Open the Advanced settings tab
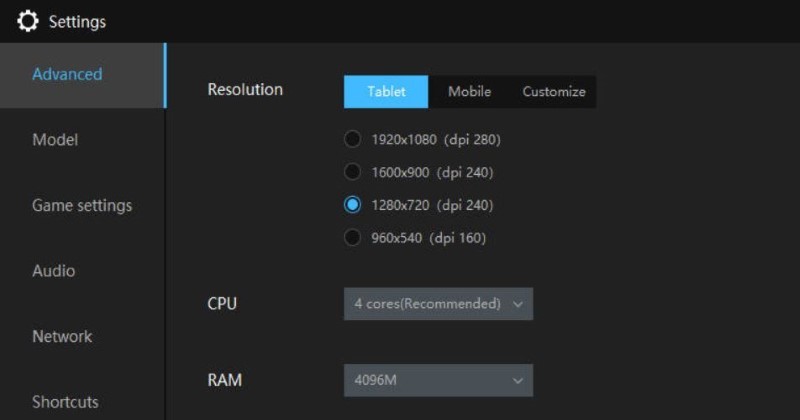Image resolution: width=800 pixels, height=420 pixels. 67,74
